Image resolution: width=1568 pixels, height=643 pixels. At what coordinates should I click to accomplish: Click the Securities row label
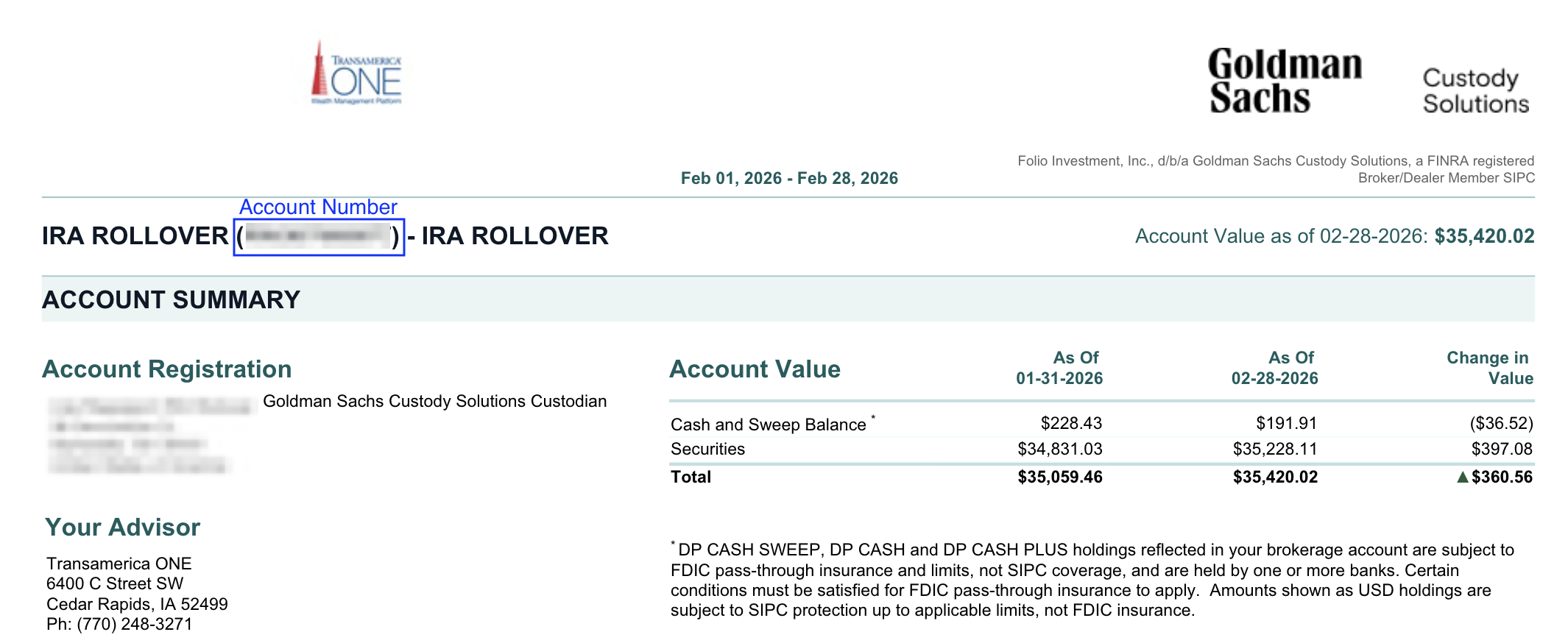pyautogui.click(x=707, y=449)
